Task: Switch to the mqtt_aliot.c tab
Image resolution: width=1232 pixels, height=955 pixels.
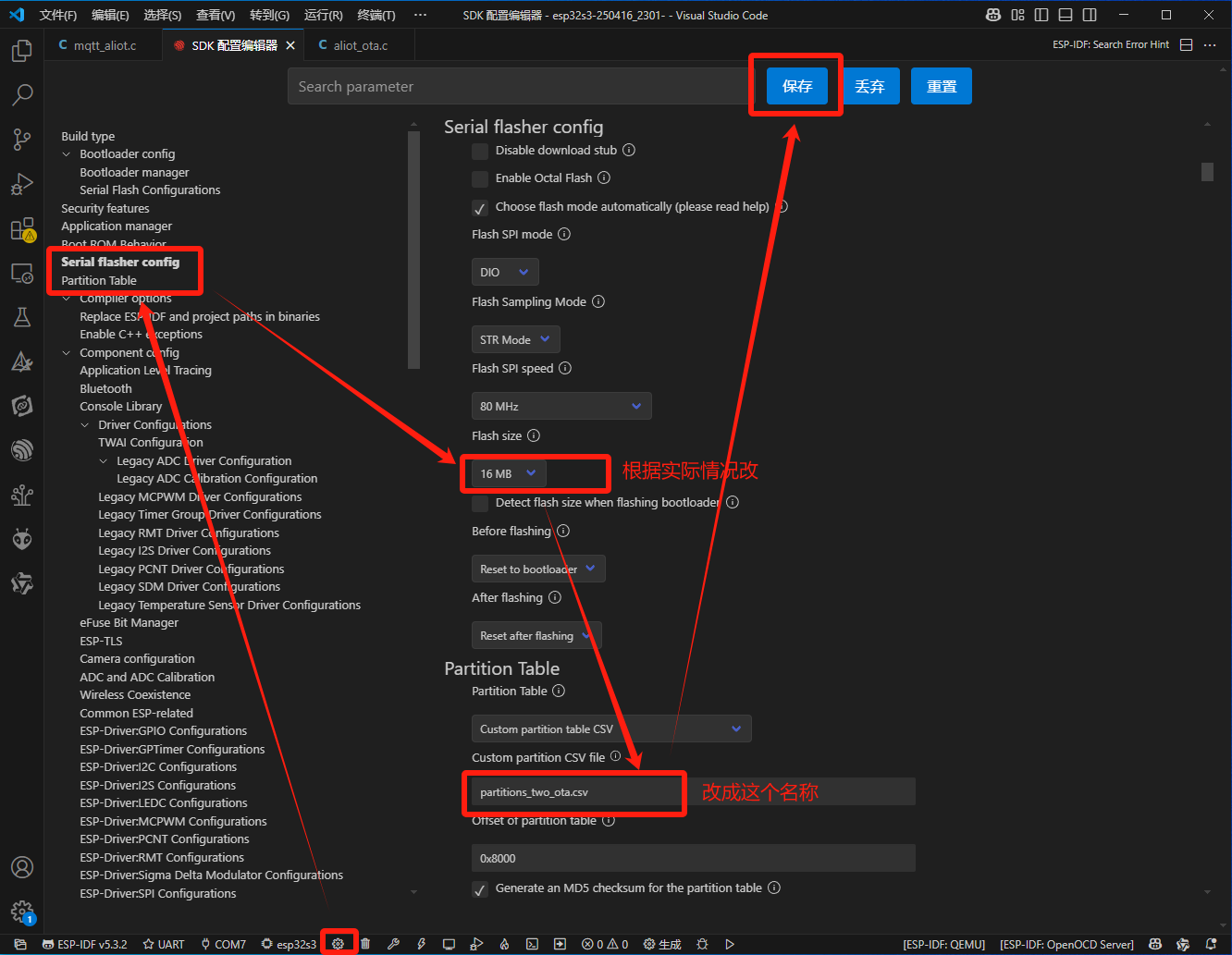Action: coord(105,44)
